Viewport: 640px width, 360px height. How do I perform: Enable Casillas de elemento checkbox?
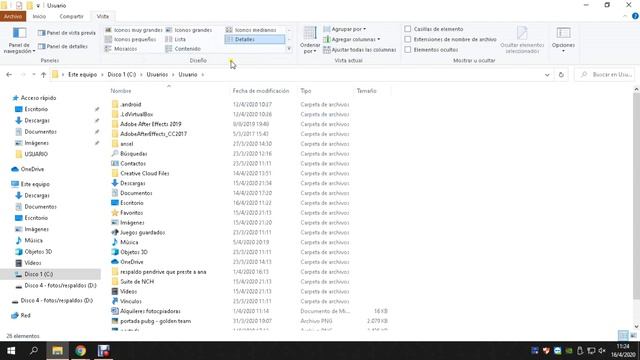pos(407,29)
